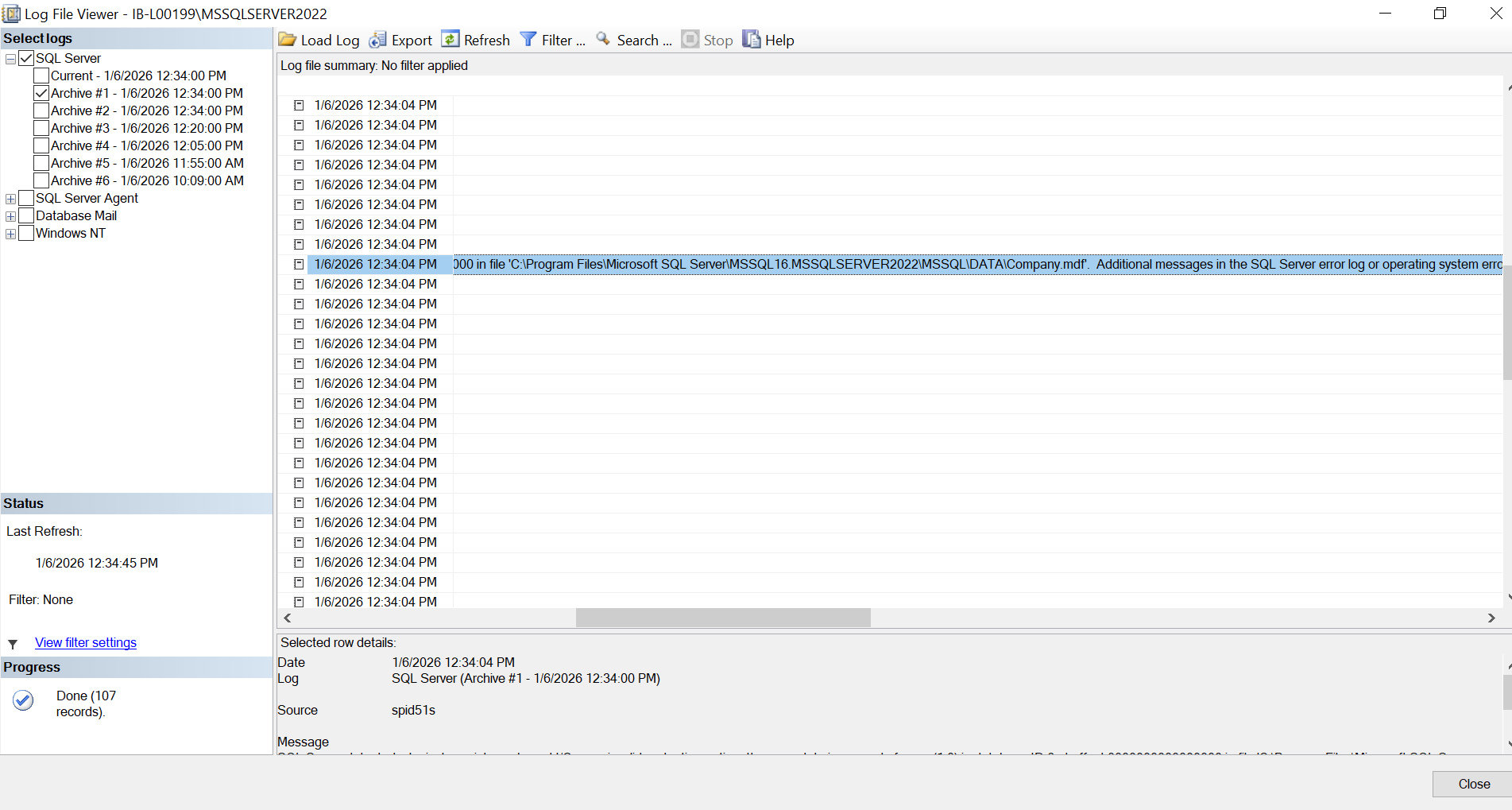The height and width of the screenshot is (810, 1512).
Task: Click the row details vertical scrollbar thumb
Action: 1507,692
